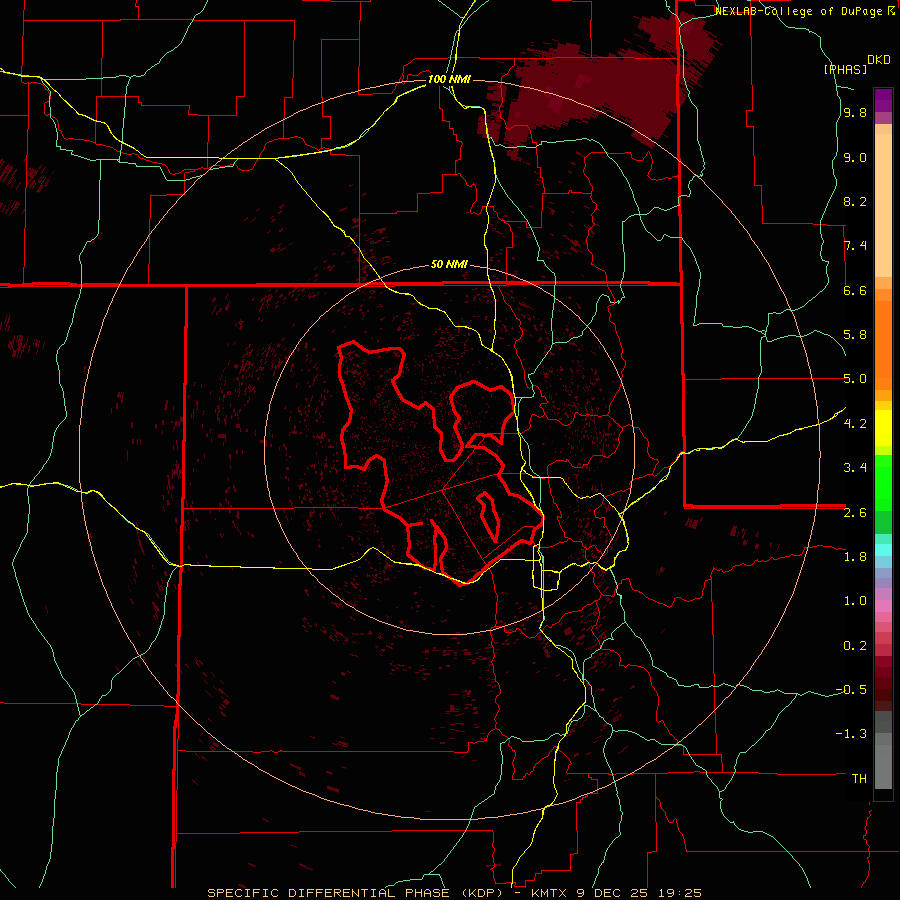Click the yellow band of the color scale
The image size is (900, 900).
883,428
